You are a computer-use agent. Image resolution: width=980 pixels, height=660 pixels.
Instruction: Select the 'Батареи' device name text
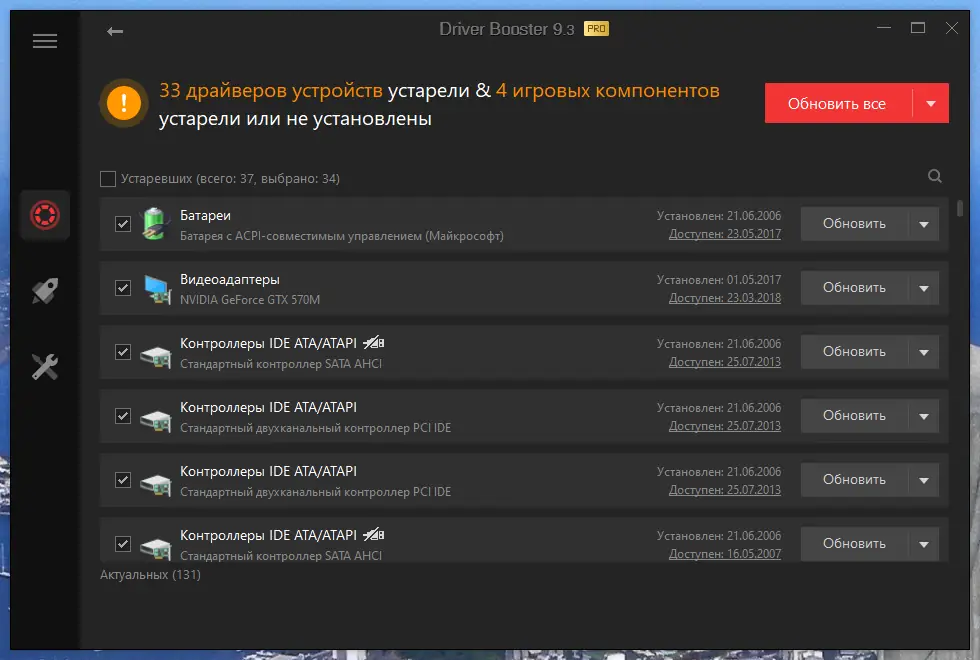coord(205,216)
